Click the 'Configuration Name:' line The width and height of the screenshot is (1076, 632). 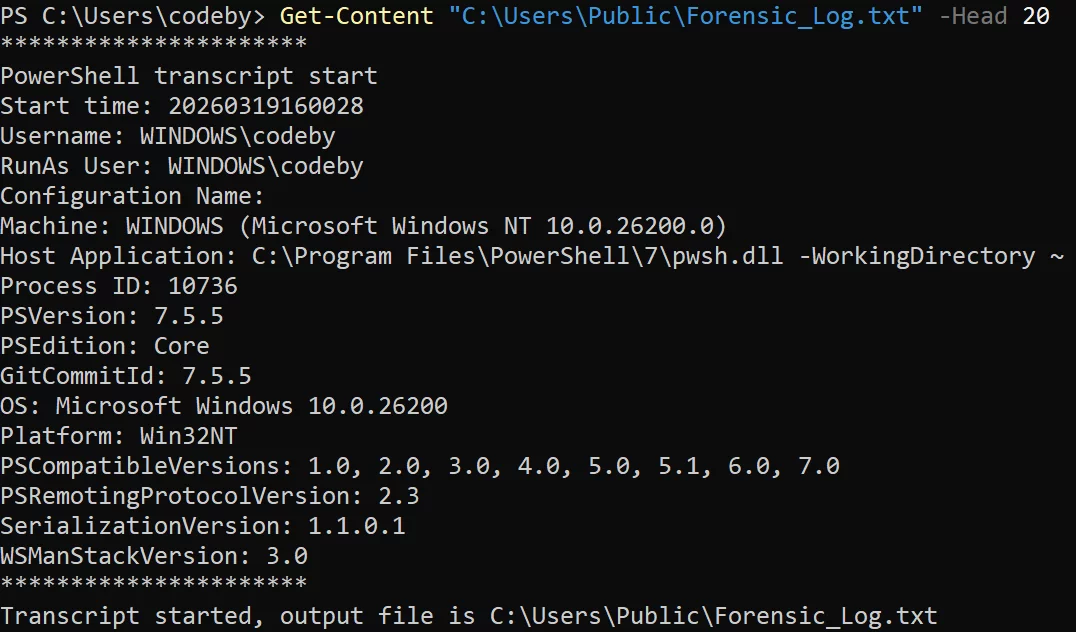[x=132, y=196]
